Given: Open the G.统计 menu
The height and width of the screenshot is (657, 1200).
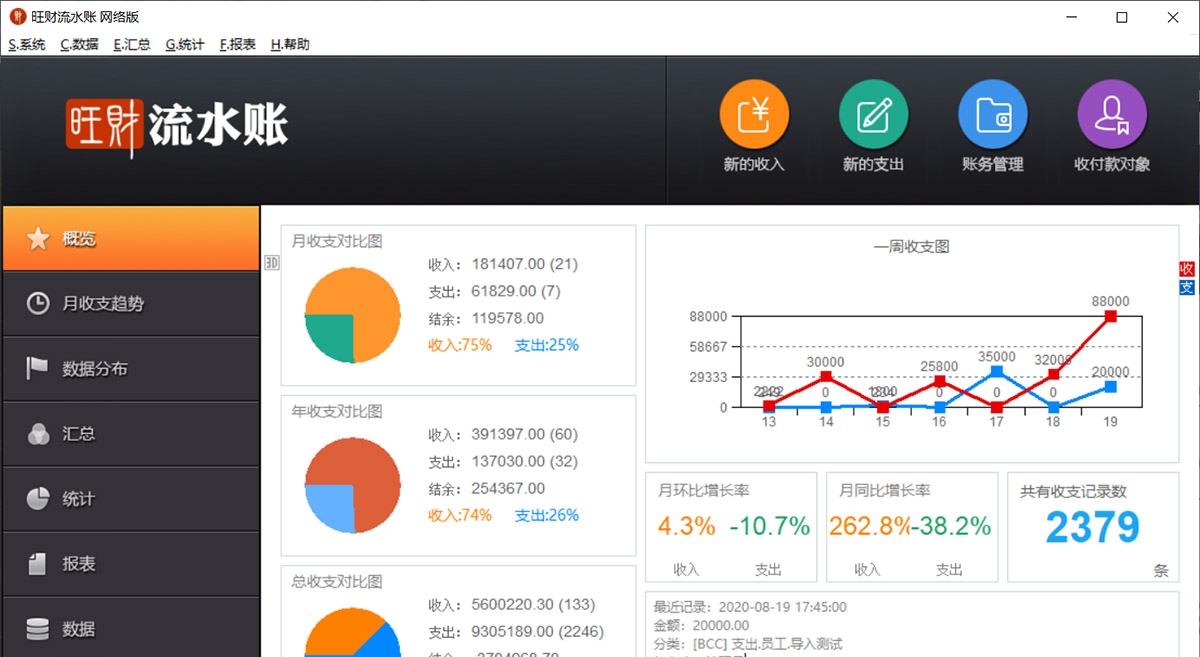Looking at the screenshot, I should (x=185, y=45).
